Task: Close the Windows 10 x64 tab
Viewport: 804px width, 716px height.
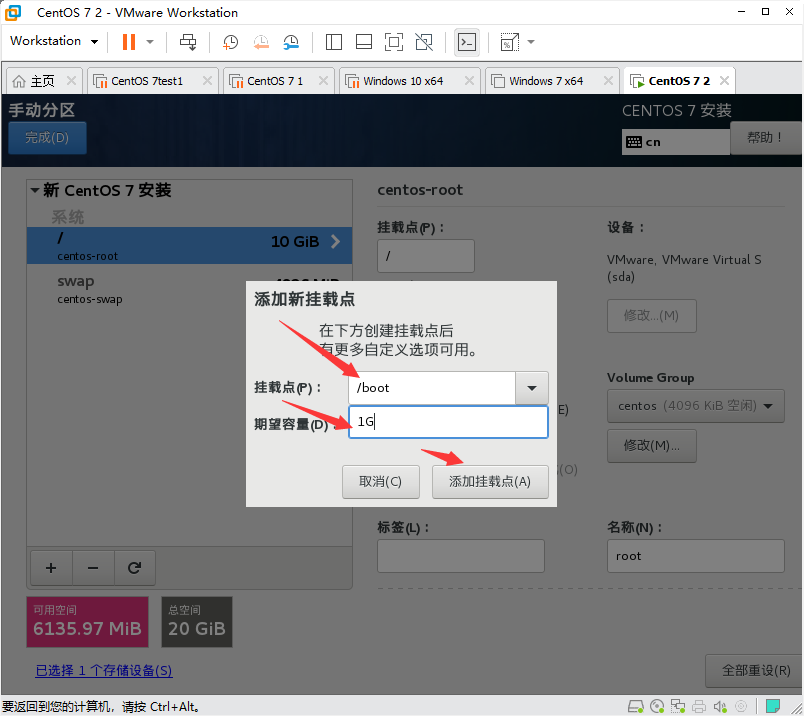Action: 469,81
